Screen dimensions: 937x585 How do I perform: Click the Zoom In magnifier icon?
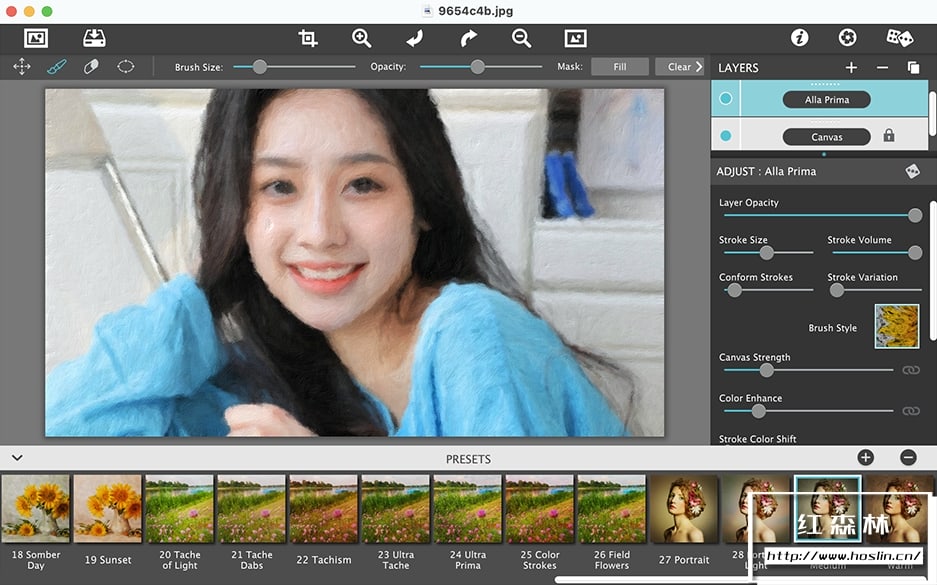[361, 38]
